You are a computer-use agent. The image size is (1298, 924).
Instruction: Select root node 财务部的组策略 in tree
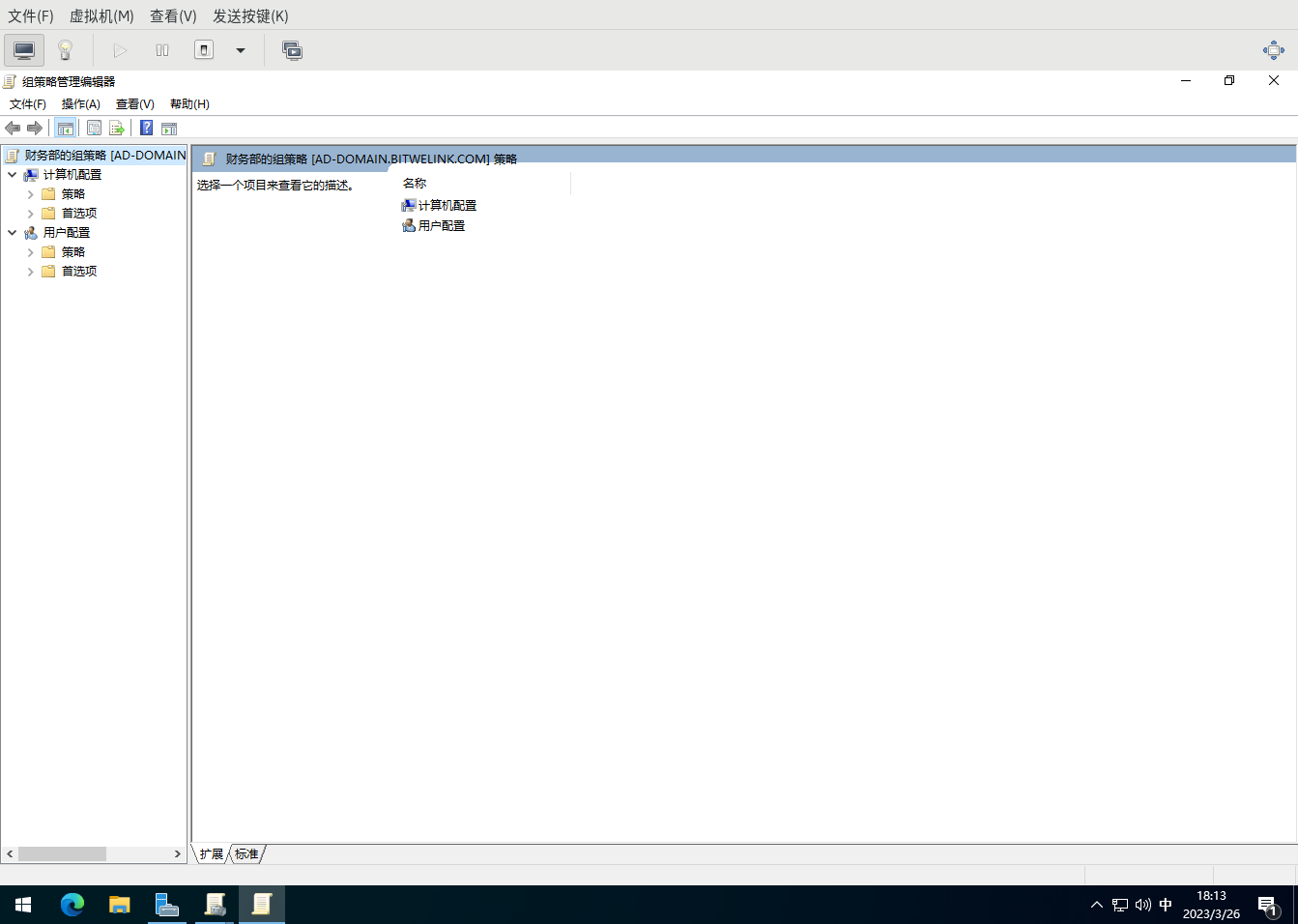click(x=104, y=155)
